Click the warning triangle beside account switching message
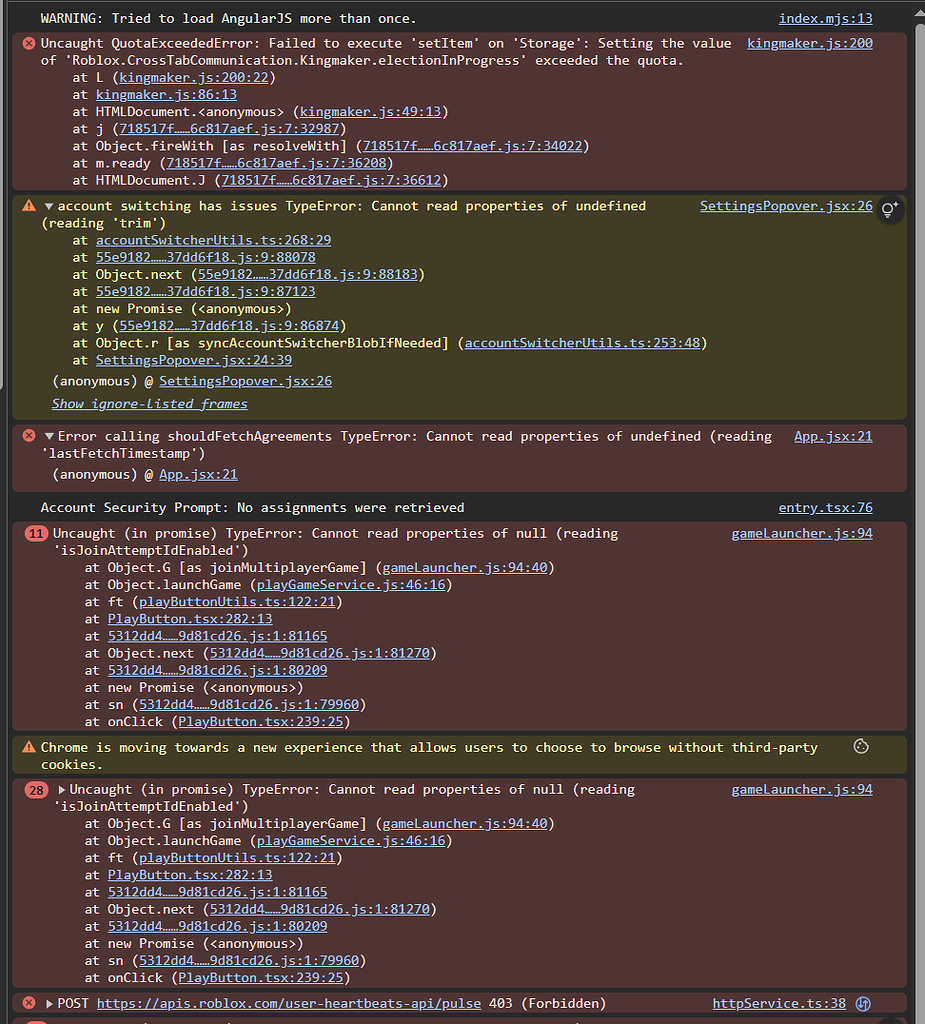This screenshot has height=1024, width=925. tap(27, 206)
